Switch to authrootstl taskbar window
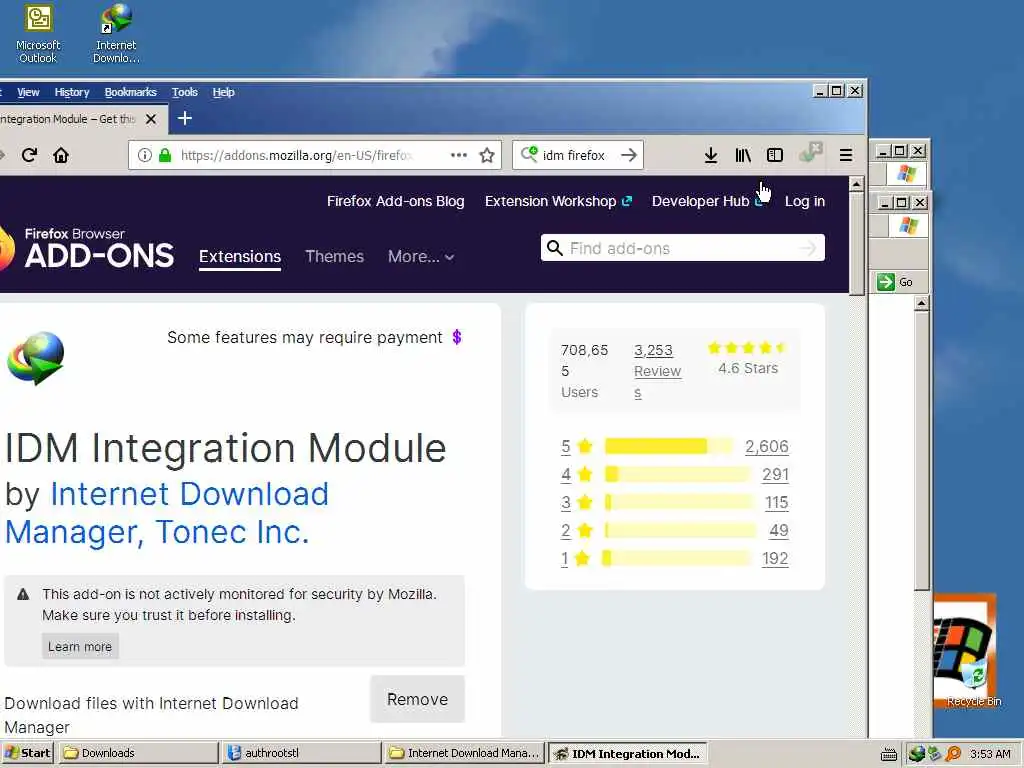Image resolution: width=1024 pixels, height=768 pixels. 301,754
